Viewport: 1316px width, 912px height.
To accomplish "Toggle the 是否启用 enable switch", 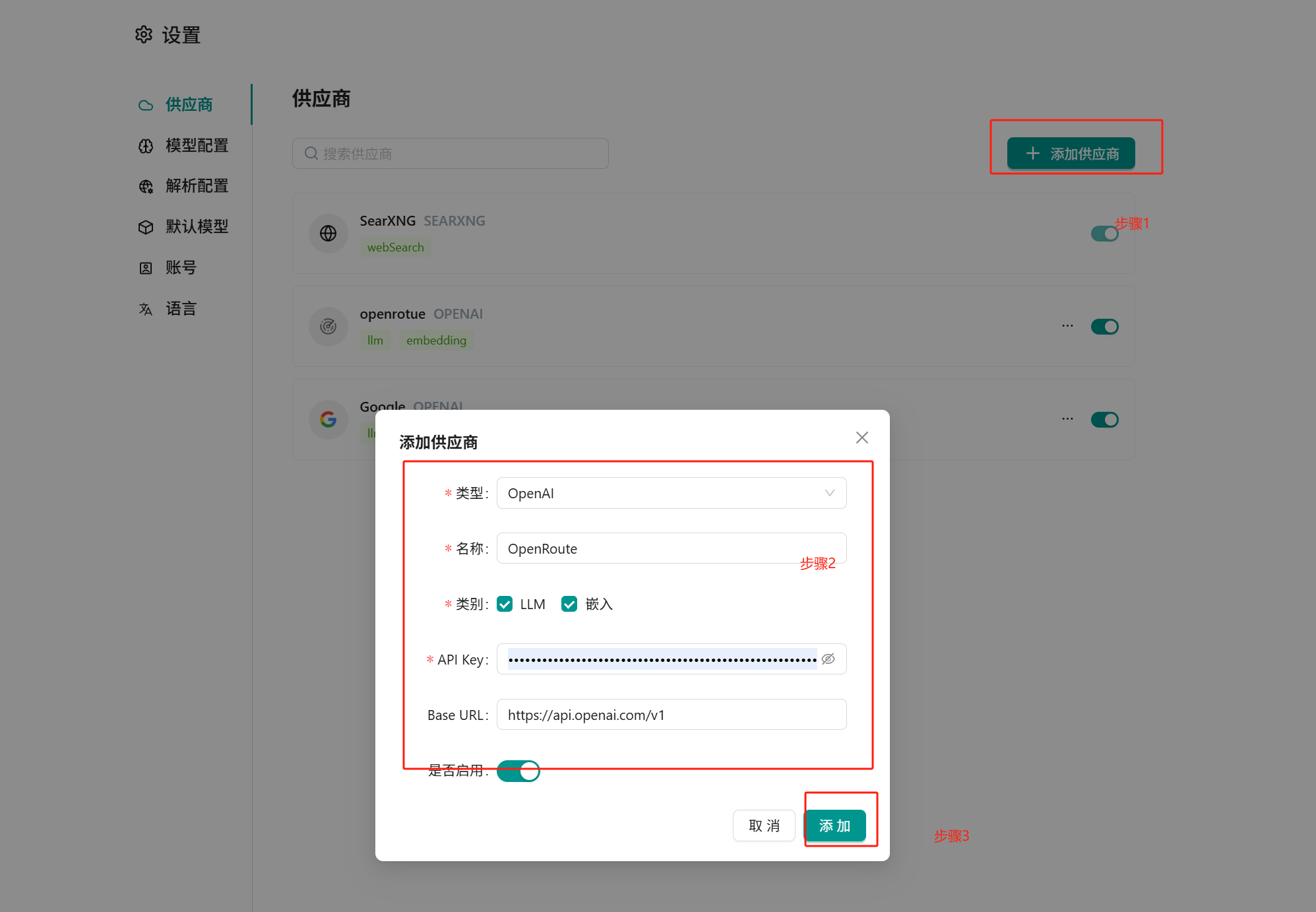I will pos(518,770).
